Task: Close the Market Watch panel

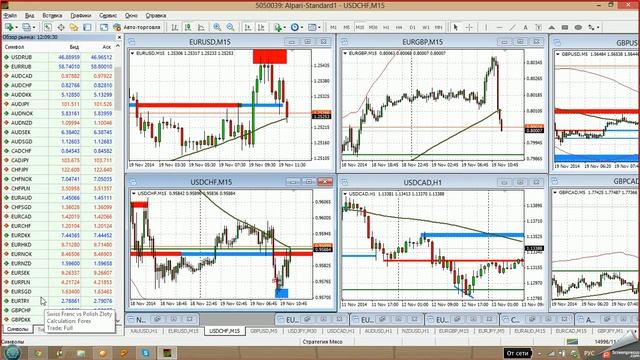Action: 119,37
